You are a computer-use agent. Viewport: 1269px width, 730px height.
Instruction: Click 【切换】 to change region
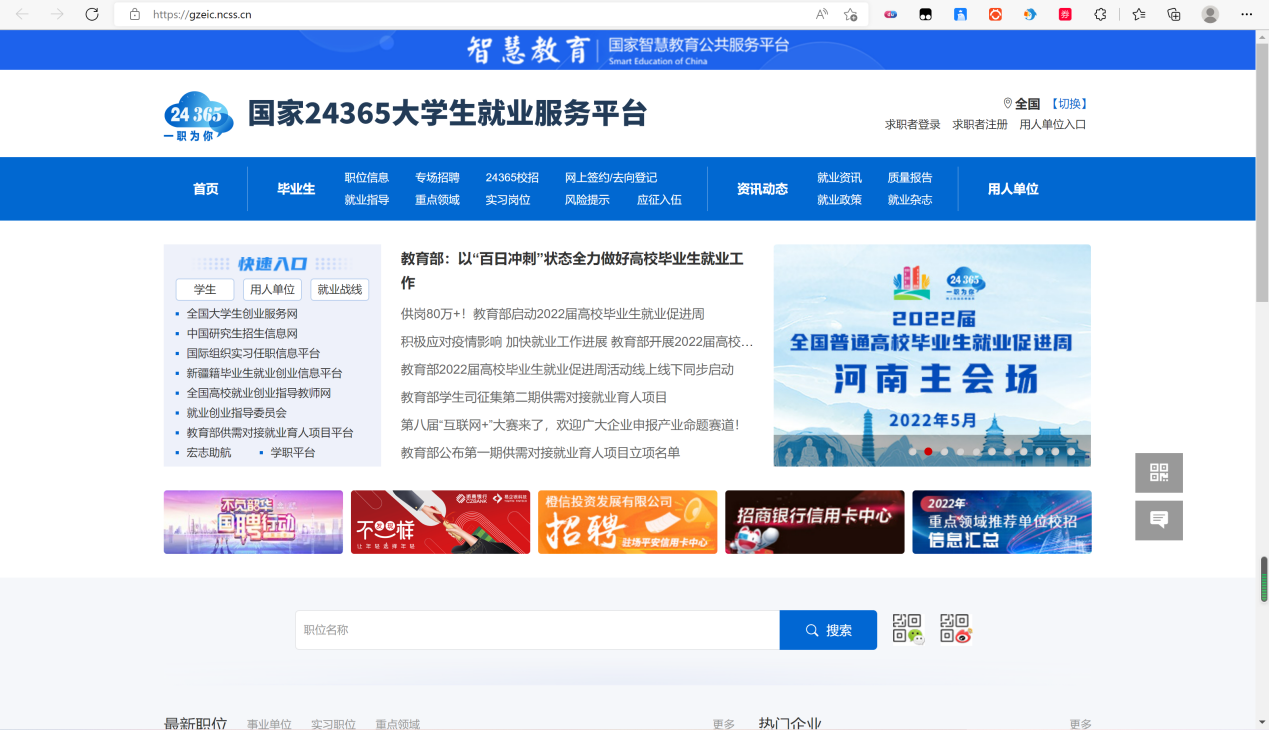(x=1068, y=104)
